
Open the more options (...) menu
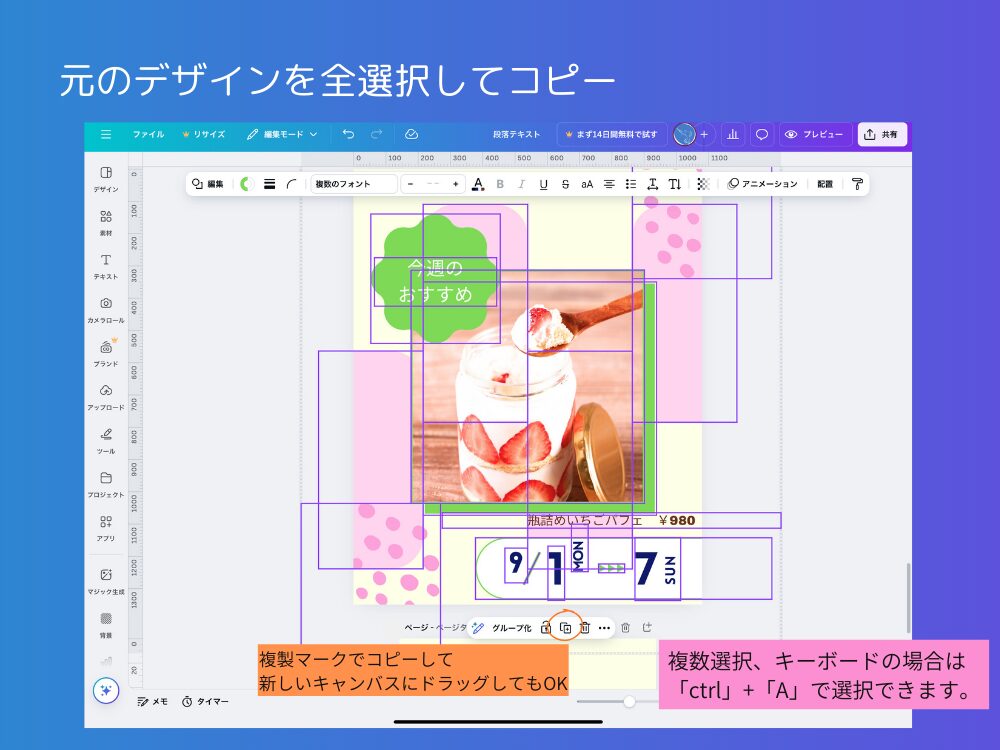604,629
